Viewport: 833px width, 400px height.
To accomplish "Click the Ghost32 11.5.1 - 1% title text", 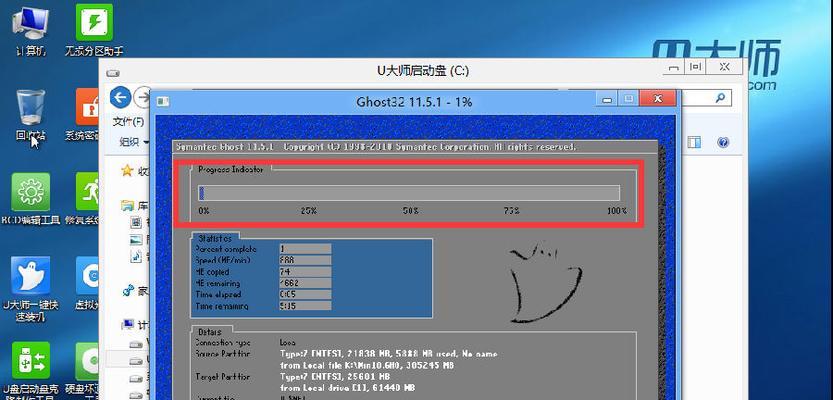I will (414, 101).
